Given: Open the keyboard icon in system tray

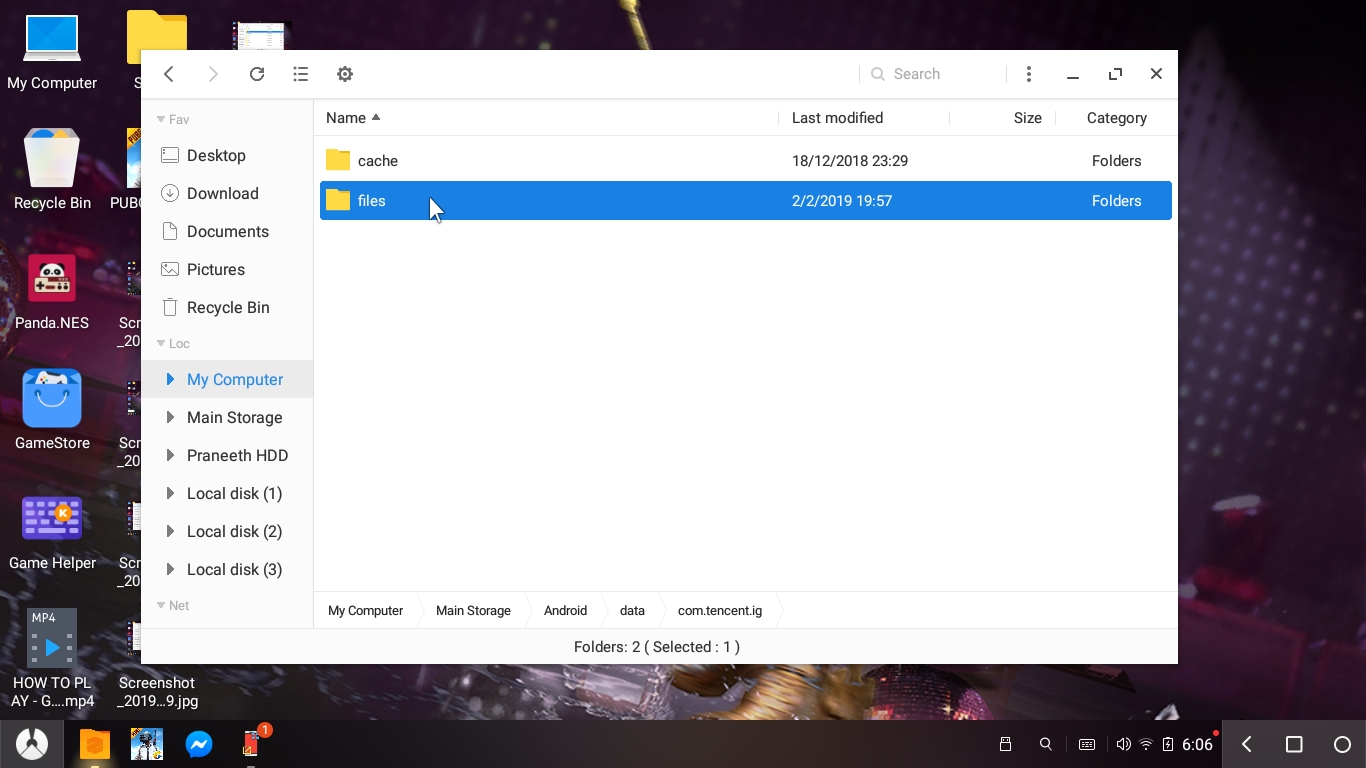Looking at the screenshot, I should tap(1086, 744).
